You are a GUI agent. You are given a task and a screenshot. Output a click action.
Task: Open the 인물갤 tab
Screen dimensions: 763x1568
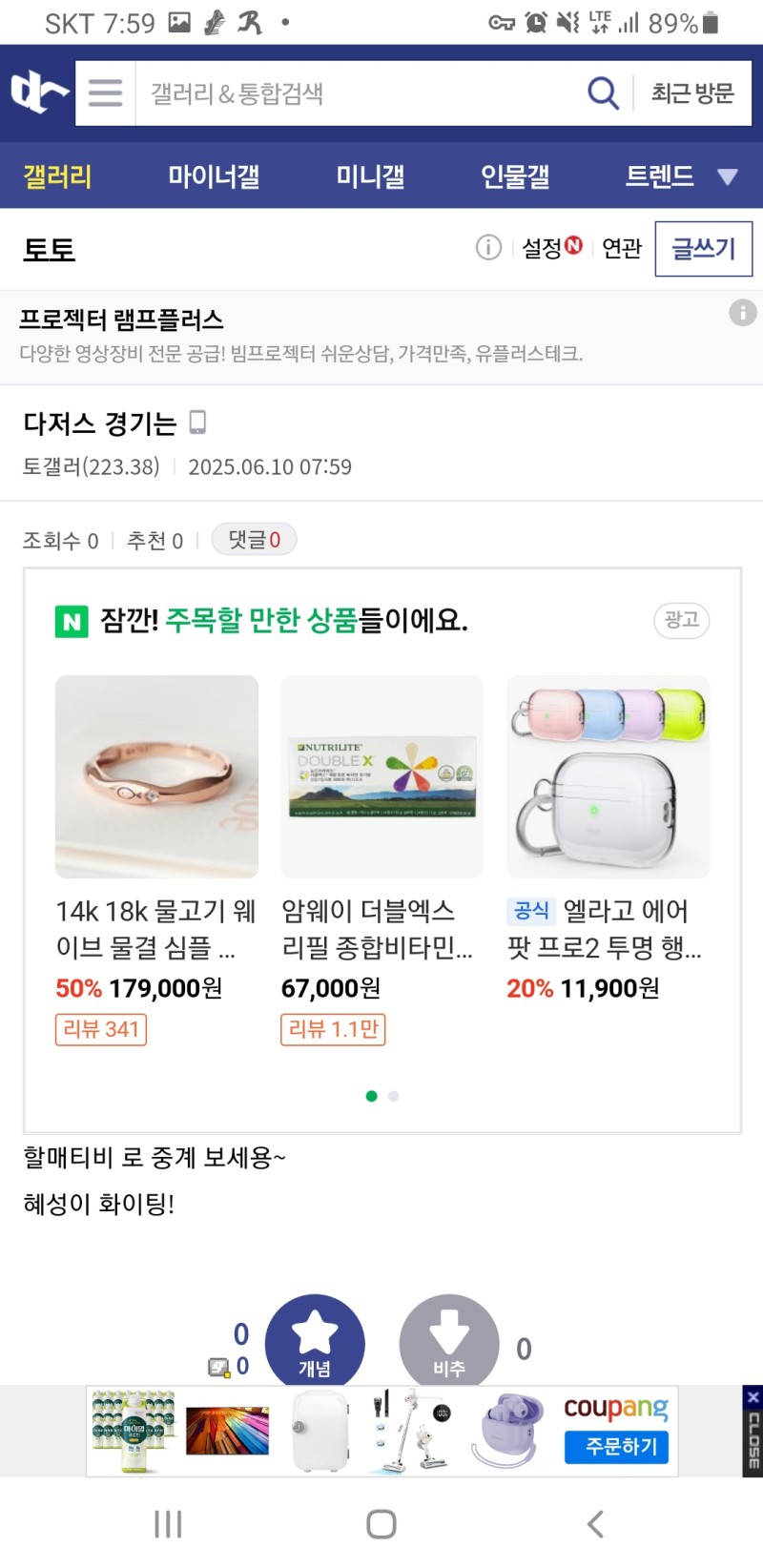[x=515, y=176]
